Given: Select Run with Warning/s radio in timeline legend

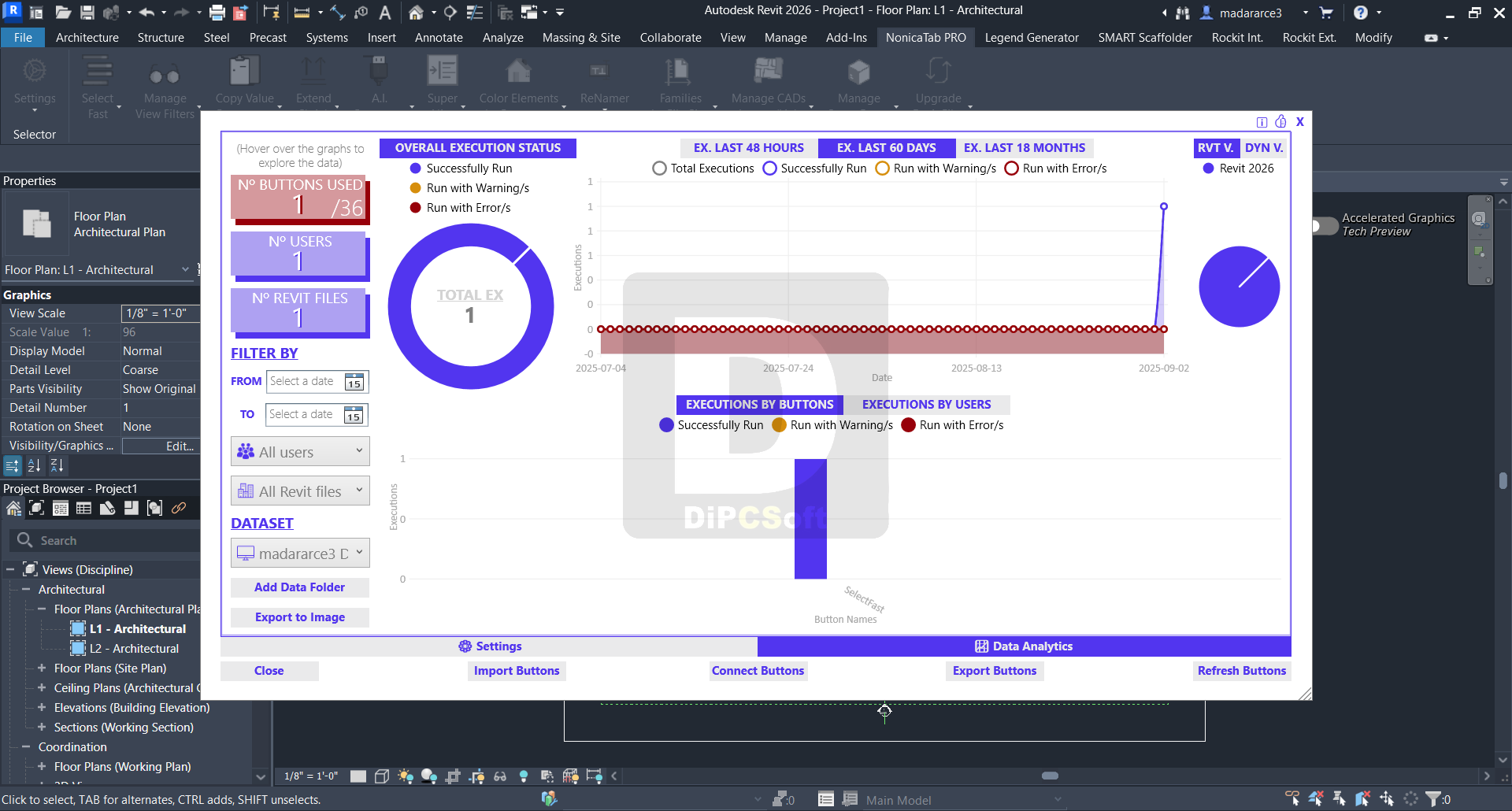Looking at the screenshot, I should point(882,168).
